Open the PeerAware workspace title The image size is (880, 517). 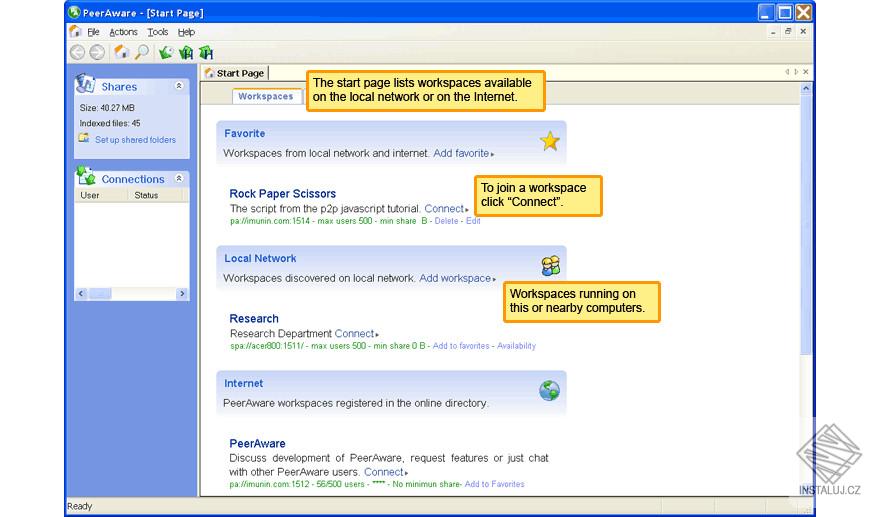click(x=257, y=443)
